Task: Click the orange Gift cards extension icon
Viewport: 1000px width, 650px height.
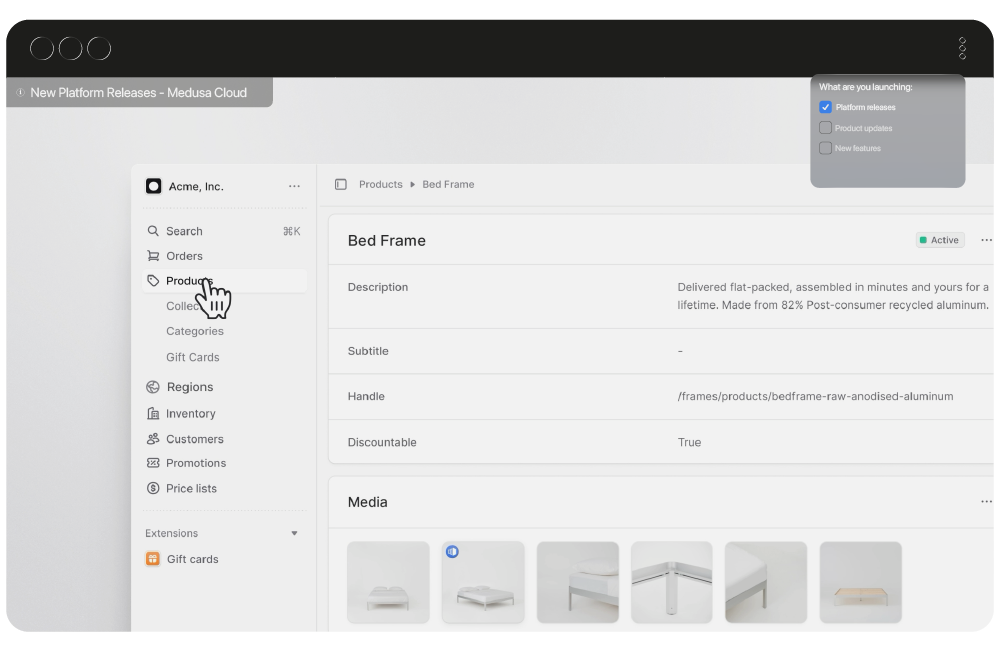Action: click(x=153, y=559)
